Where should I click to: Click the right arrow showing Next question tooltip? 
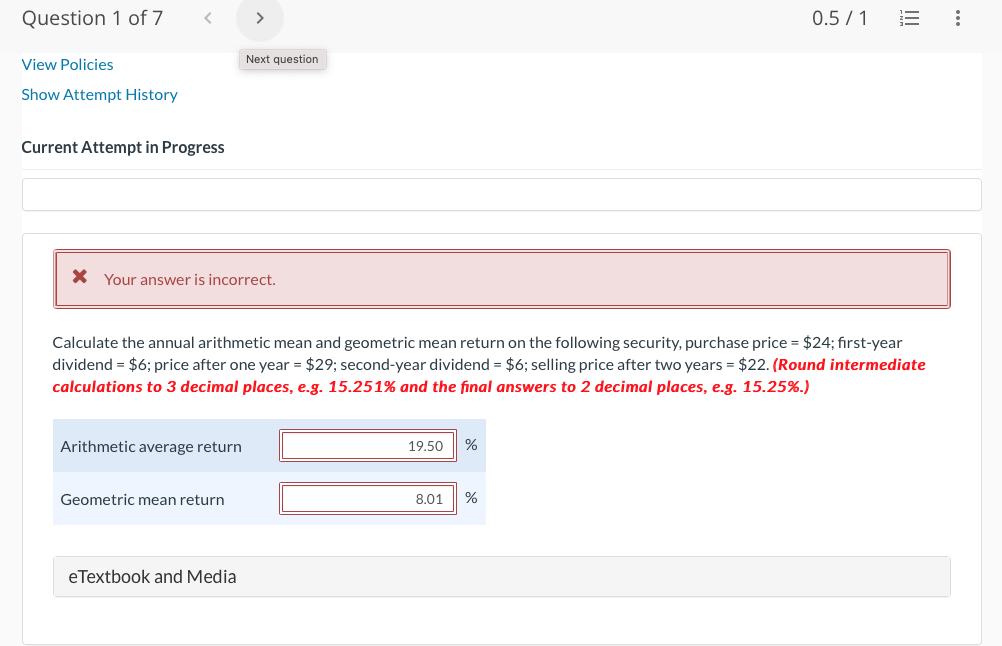click(x=259, y=17)
